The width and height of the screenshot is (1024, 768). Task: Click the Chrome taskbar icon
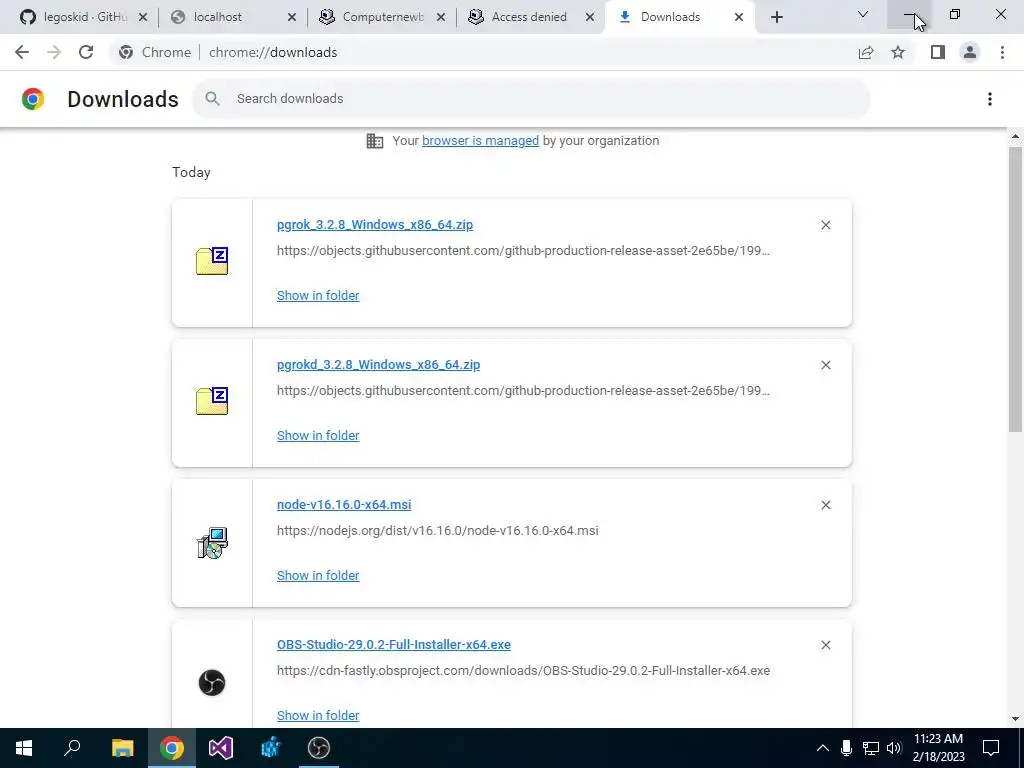(172, 748)
